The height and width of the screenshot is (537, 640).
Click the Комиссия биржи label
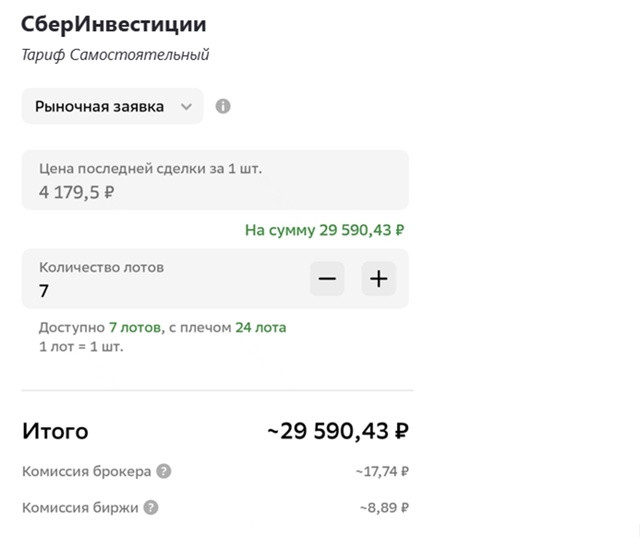click(x=80, y=508)
